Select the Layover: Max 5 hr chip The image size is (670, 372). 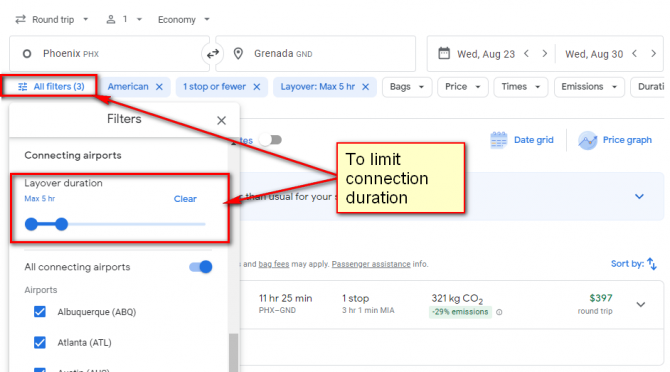(x=317, y=87)
